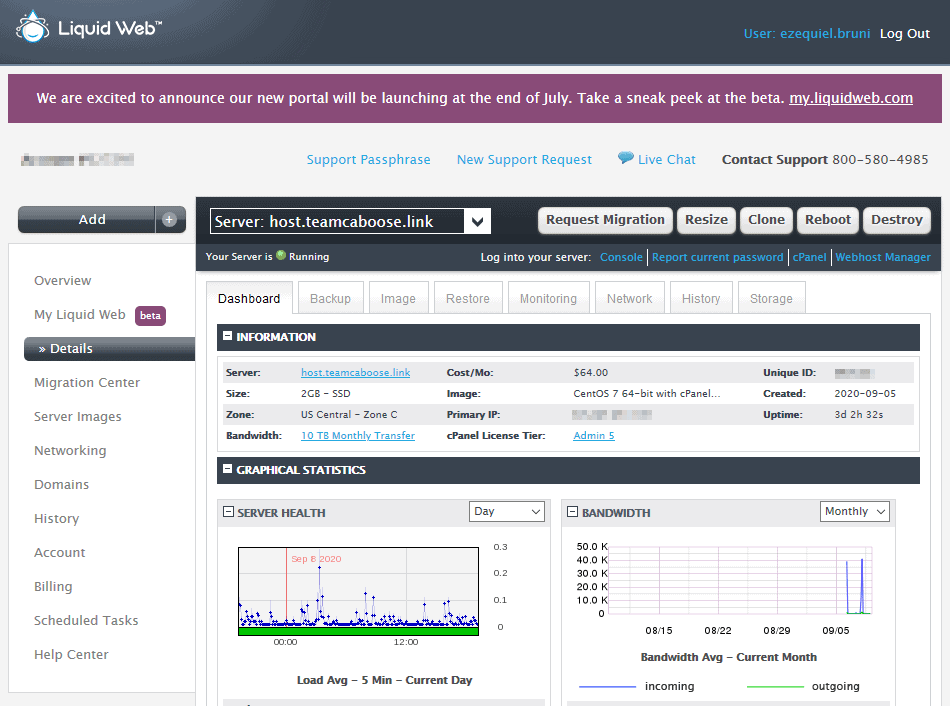Switch to the Network tab

(629, 298)
